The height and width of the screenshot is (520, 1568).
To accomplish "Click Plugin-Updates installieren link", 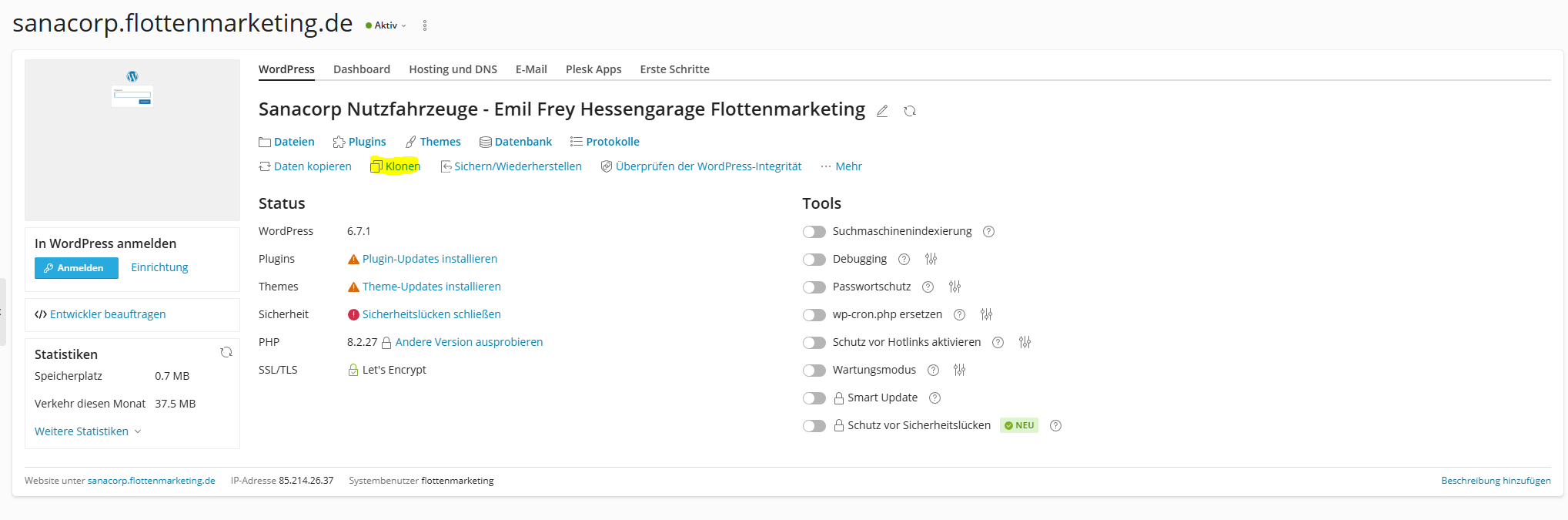I will [430, 259].
